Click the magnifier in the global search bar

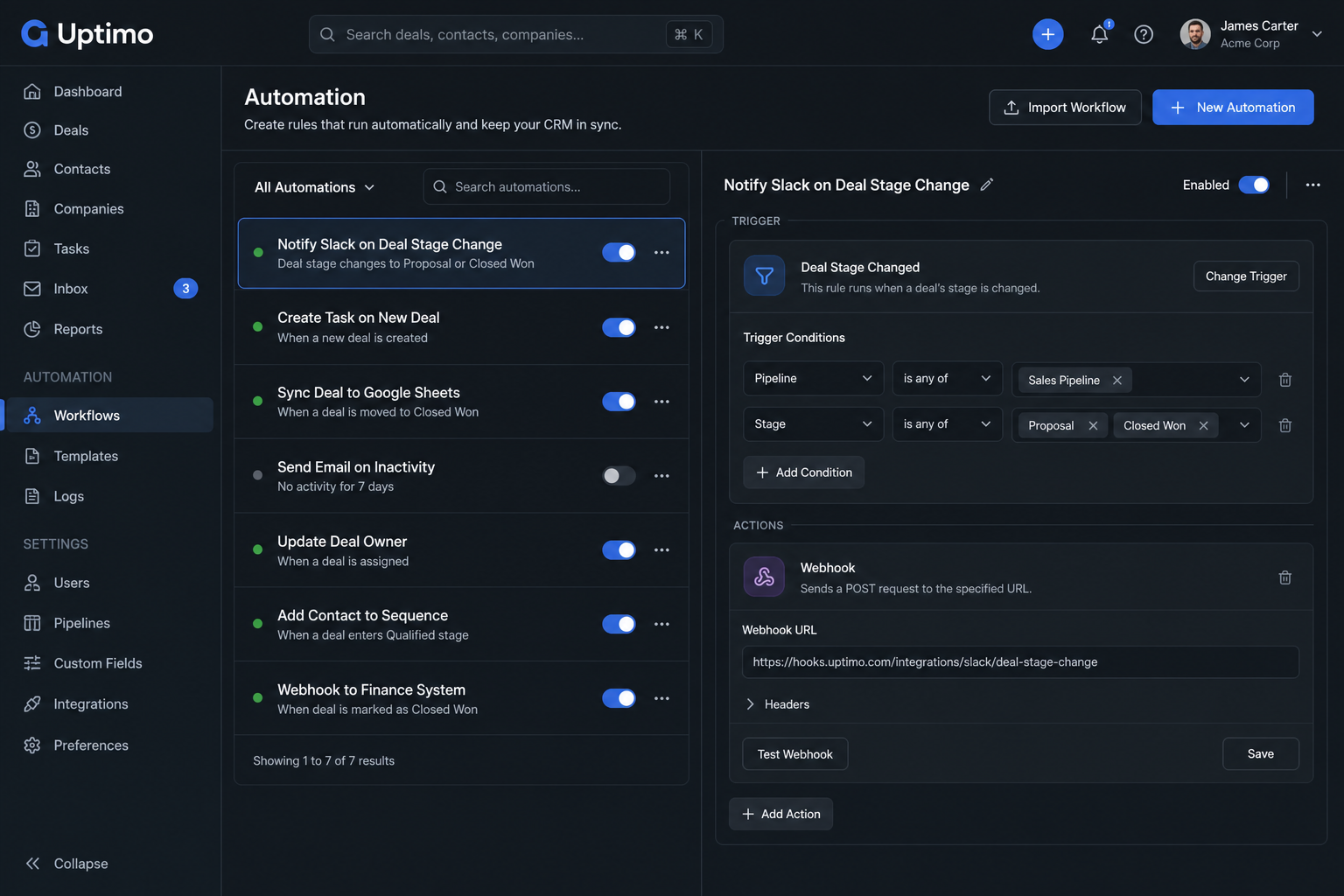[x=327, y=34]
